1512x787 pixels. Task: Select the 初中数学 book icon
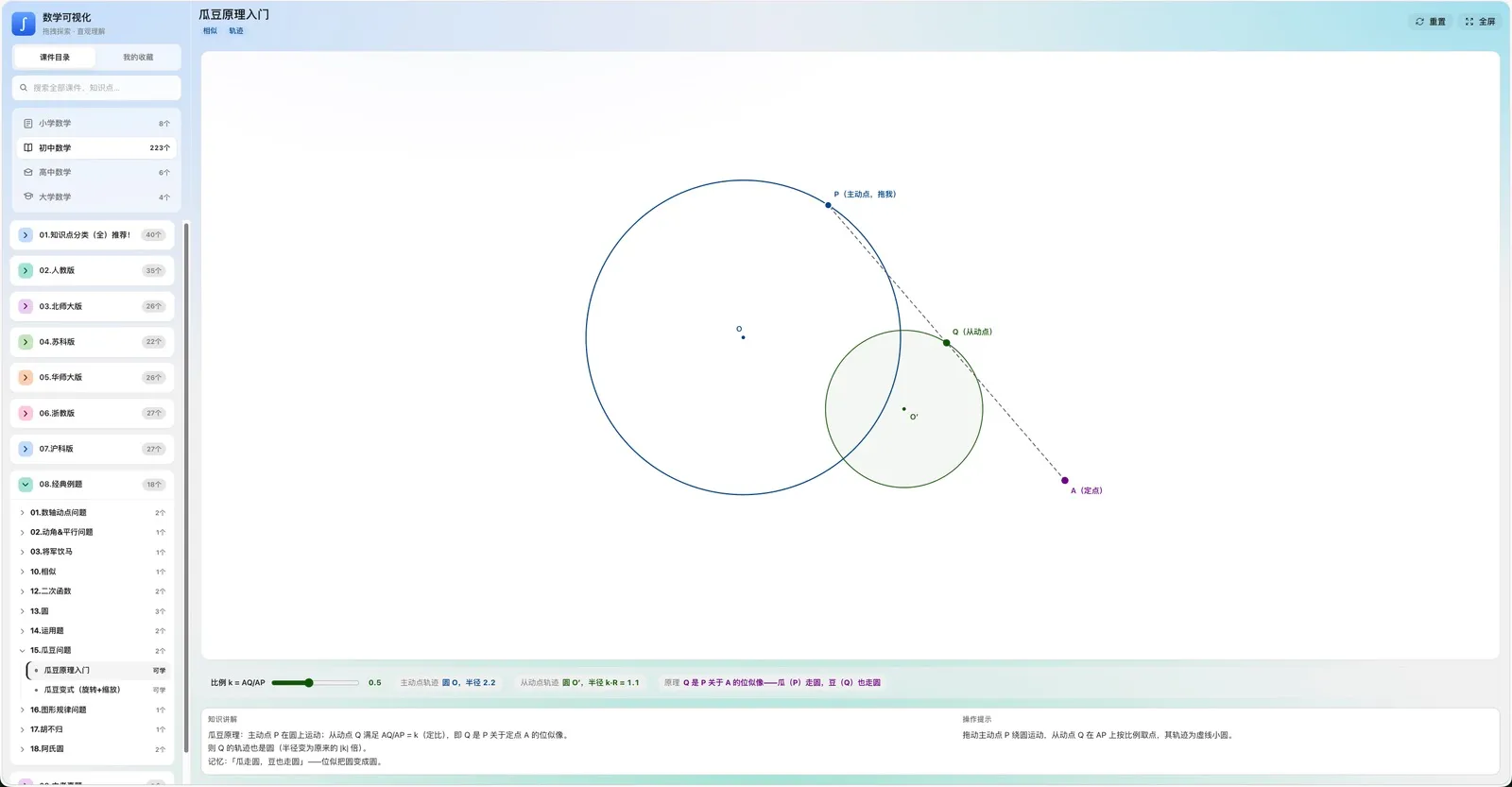pos(28,148)
